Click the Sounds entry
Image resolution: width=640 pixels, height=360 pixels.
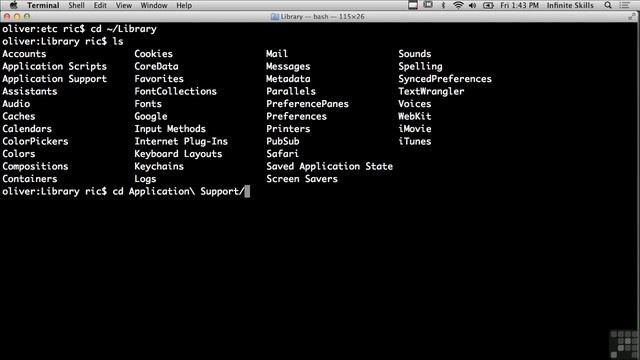click(415, 54)
